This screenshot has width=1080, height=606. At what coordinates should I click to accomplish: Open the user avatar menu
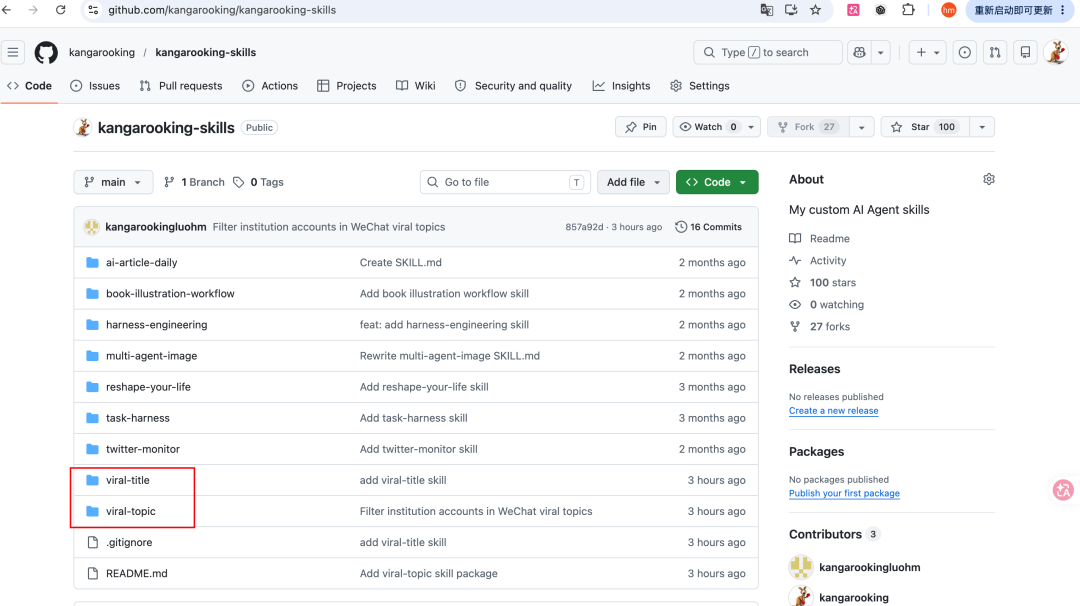tap(1055, 52)
